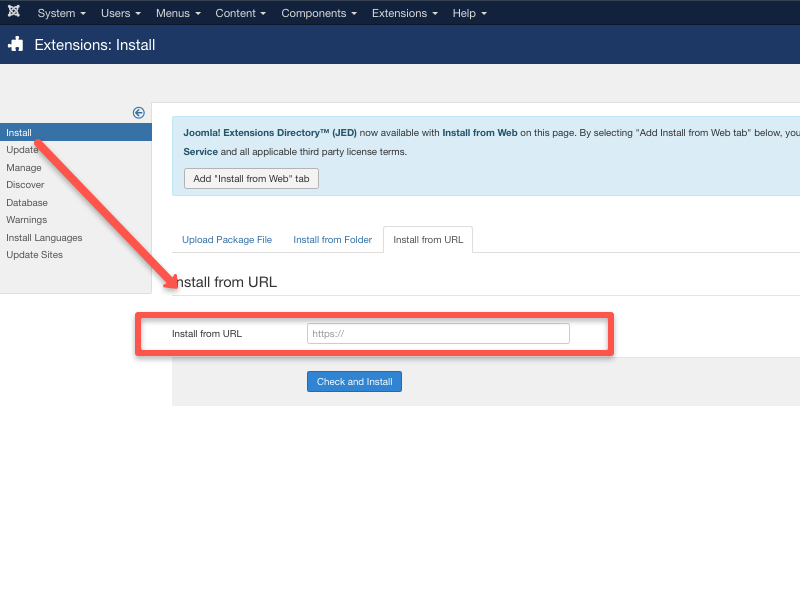Go to Manage in the sidebar
Screen dimensions: 800x600
[24, 168]
